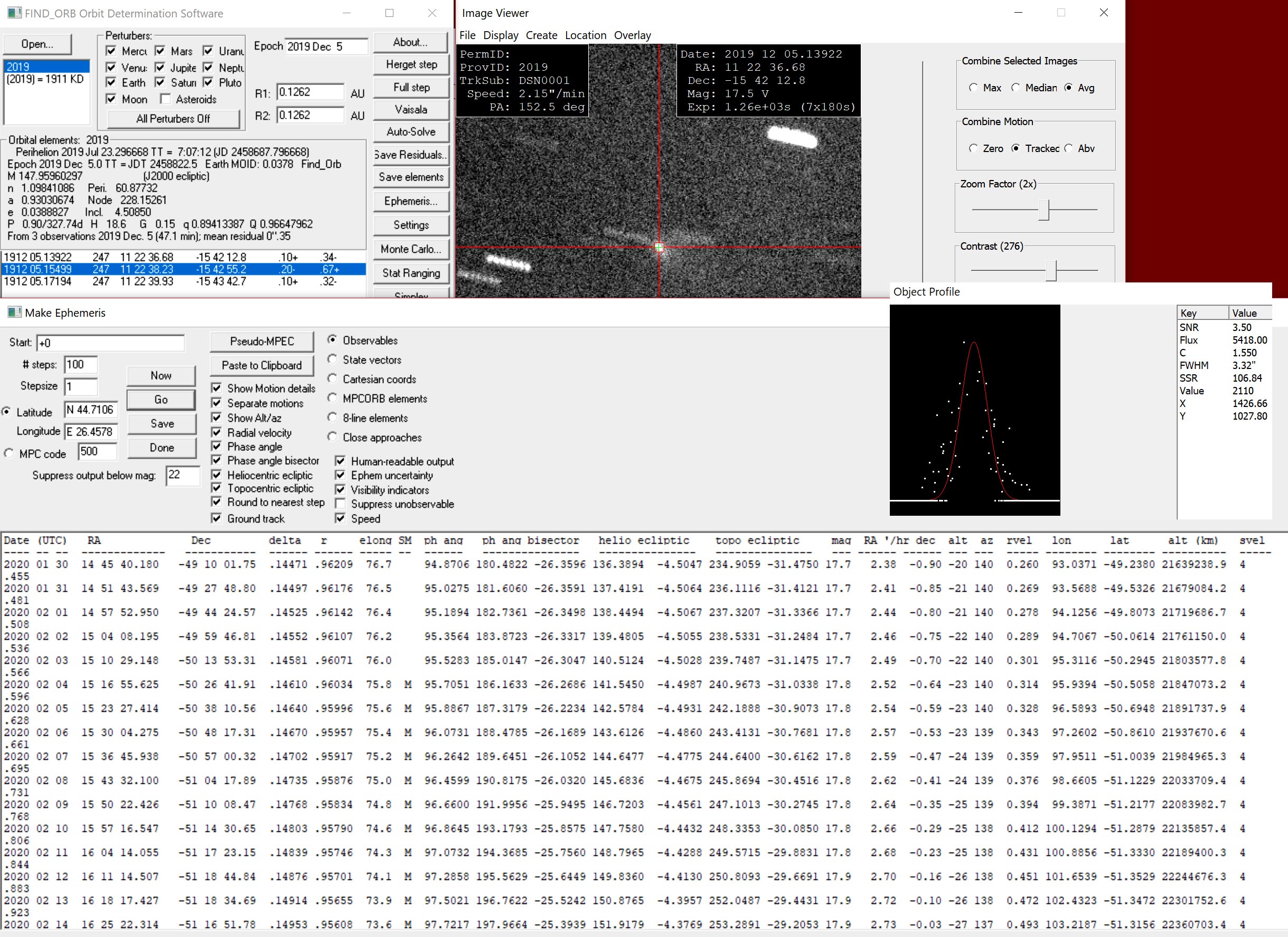Start Auto-Solve
Screen dimensions: 1288x937
(411, 131)
